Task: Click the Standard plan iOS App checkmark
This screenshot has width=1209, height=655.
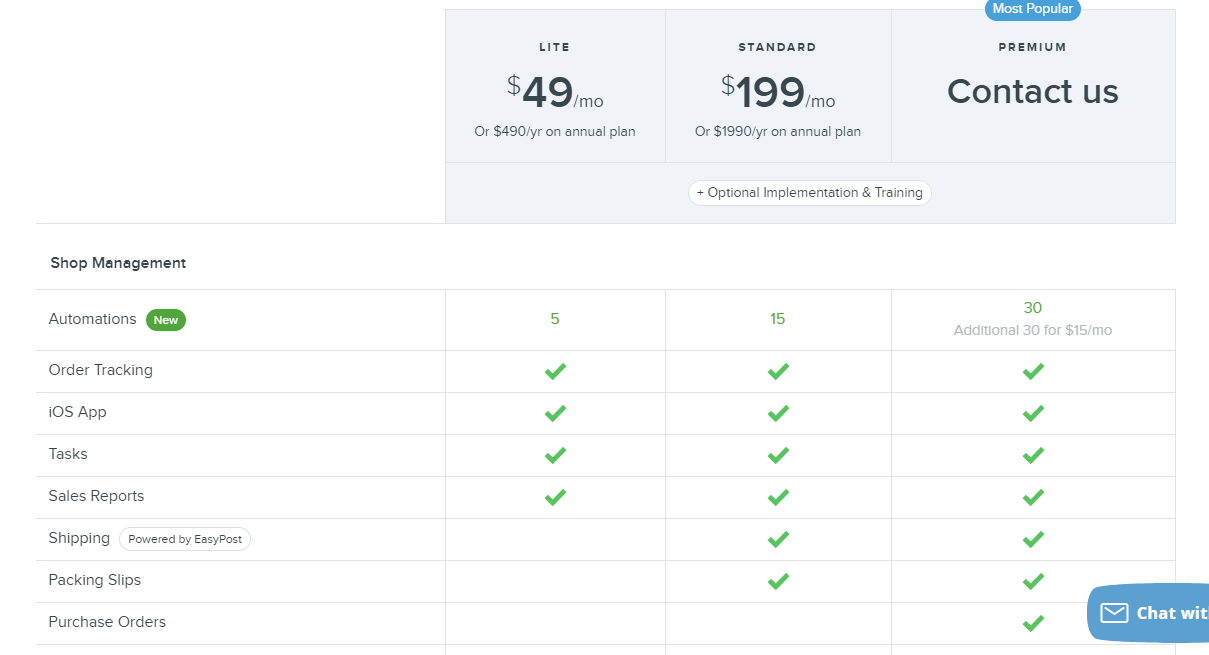Action: (778, 413)
